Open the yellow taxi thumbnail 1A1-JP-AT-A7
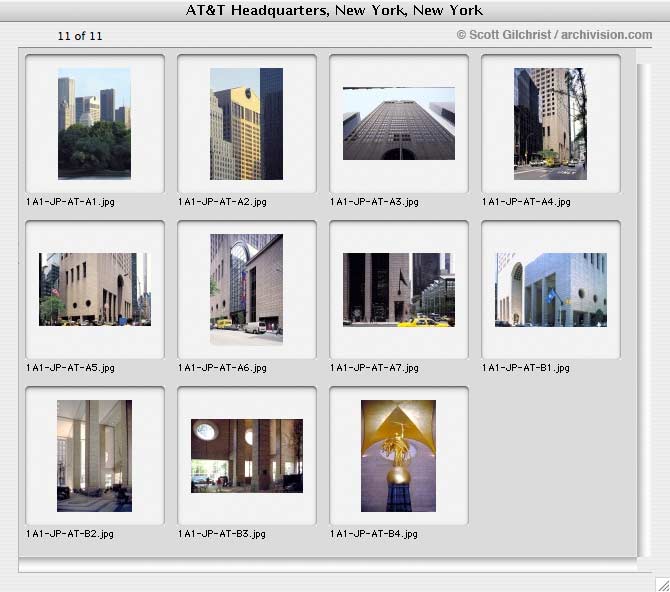This screenshot has height=592, width=670. coord(399,289)
